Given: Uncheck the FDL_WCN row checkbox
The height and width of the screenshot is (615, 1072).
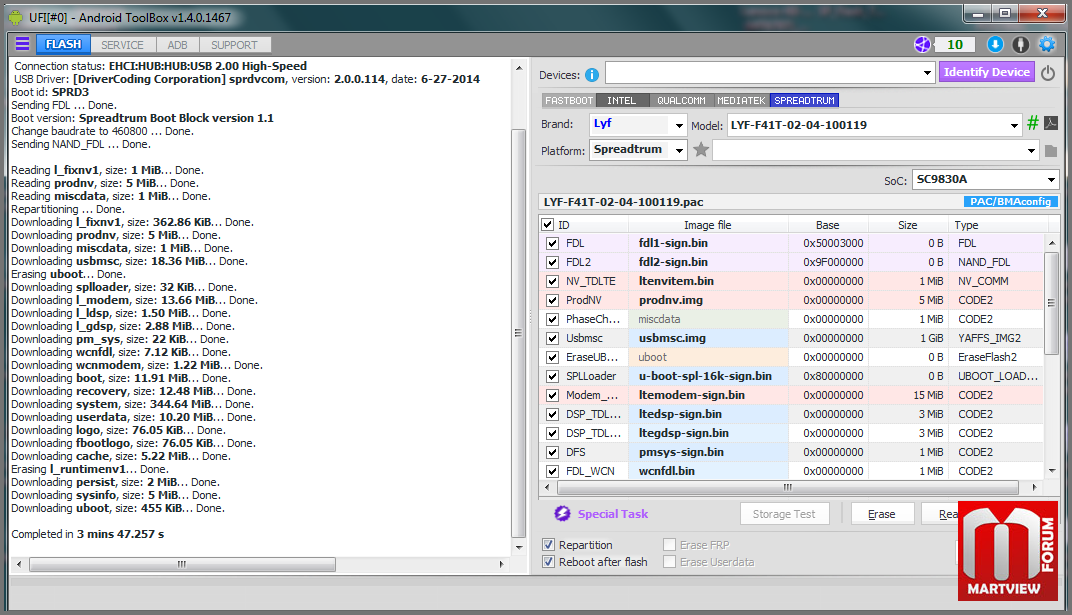Looking at the screenshot, I should [x=552, y=472].
